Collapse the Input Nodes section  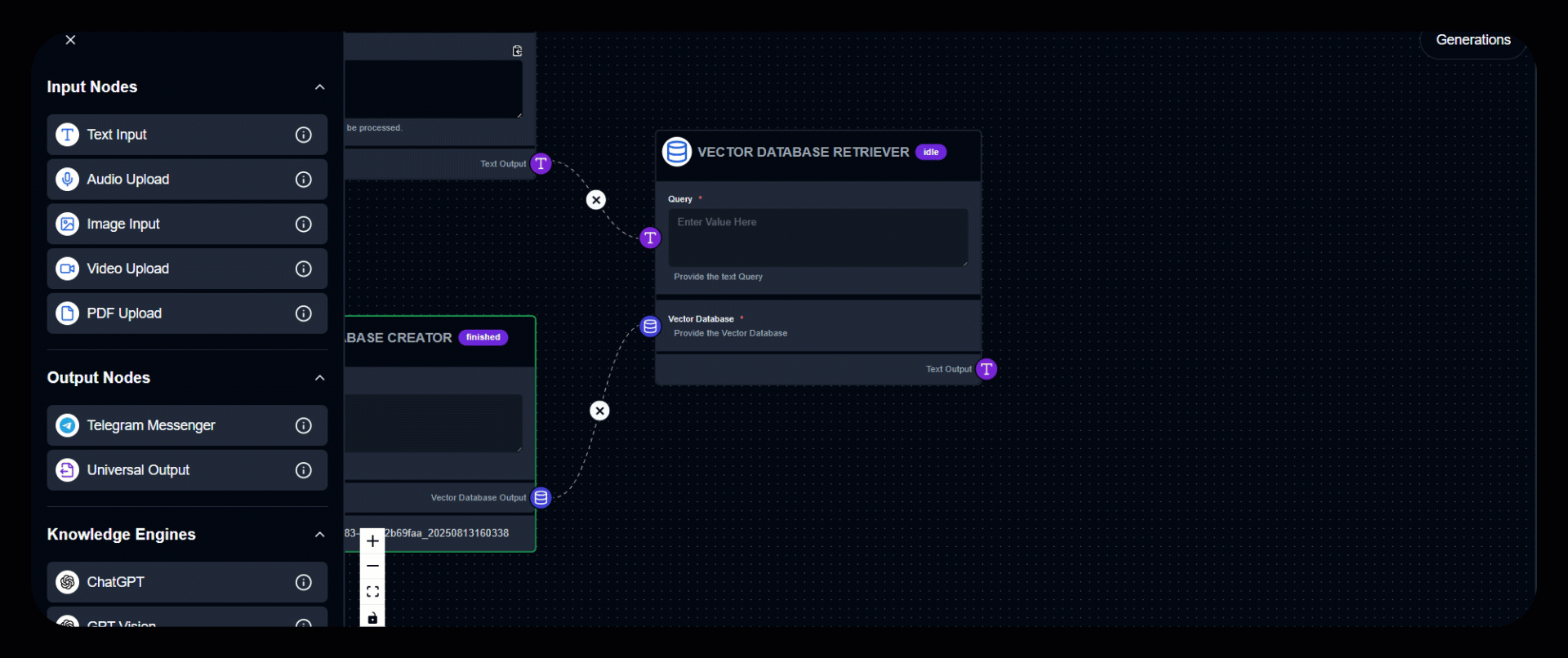(319, 87)
